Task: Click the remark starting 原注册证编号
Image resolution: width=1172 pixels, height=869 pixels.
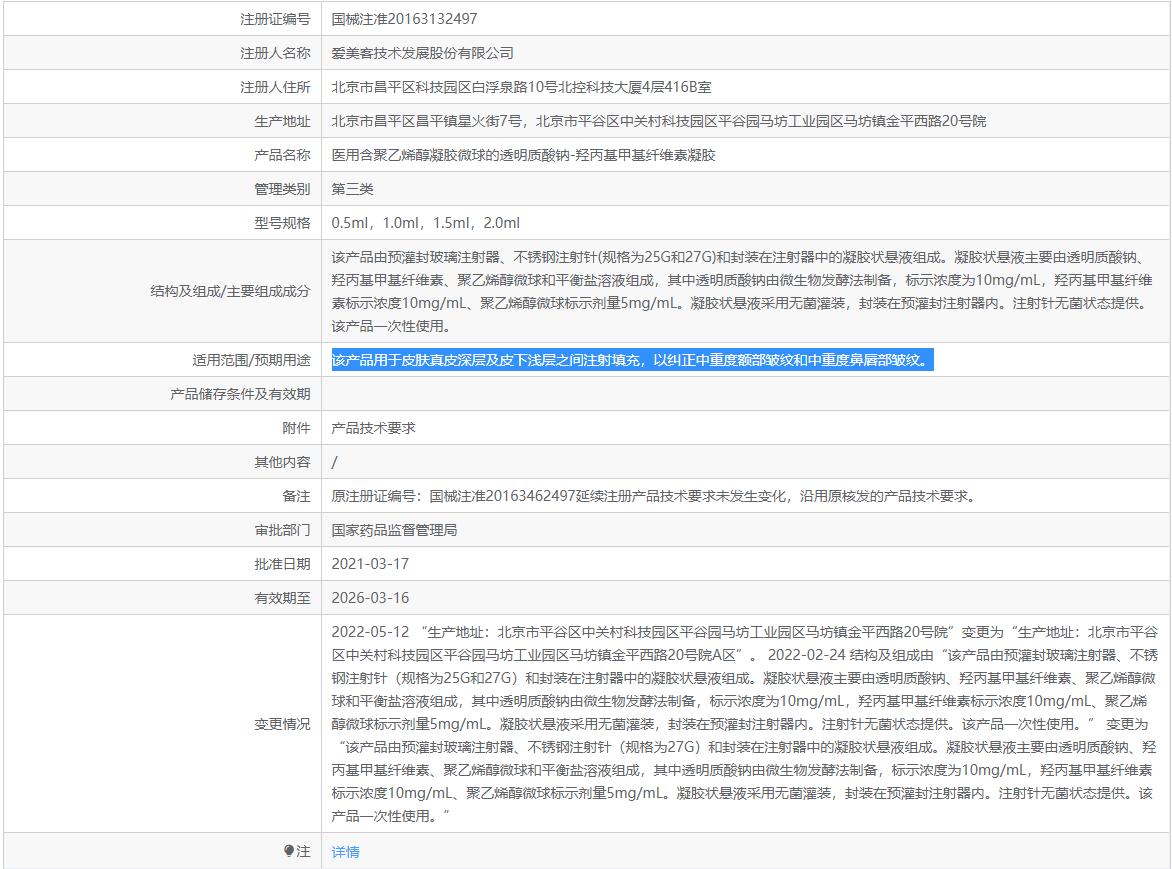Action: (655, 496)
